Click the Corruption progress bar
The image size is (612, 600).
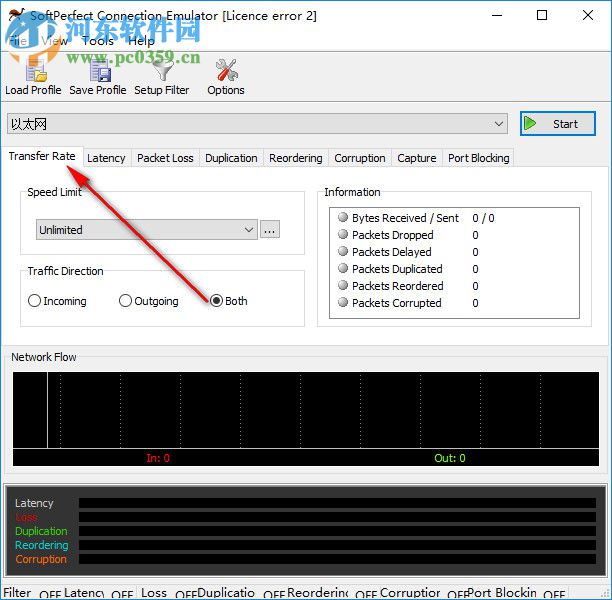tap(337, 559)
